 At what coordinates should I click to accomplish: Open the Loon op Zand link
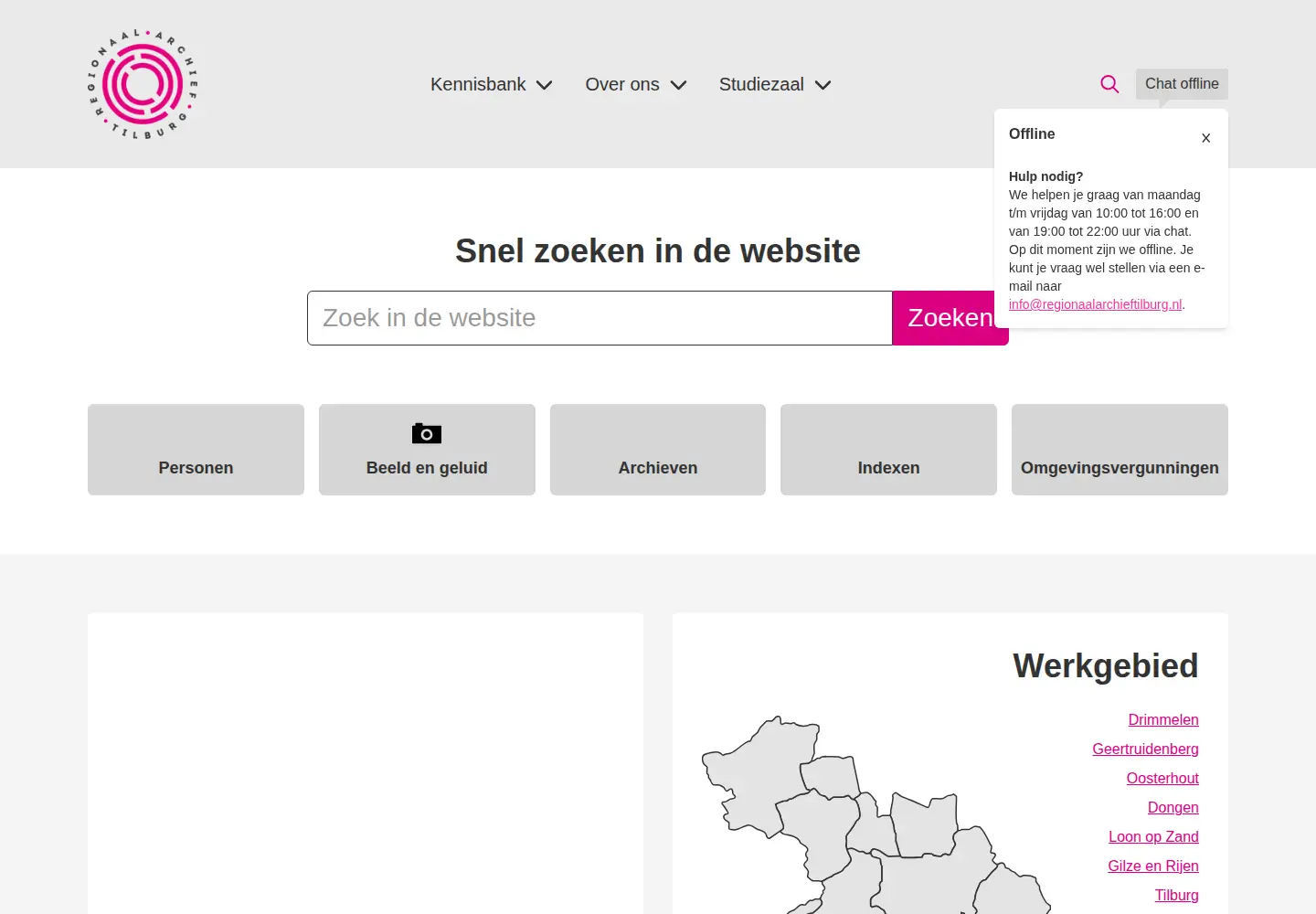(1153, 837)
